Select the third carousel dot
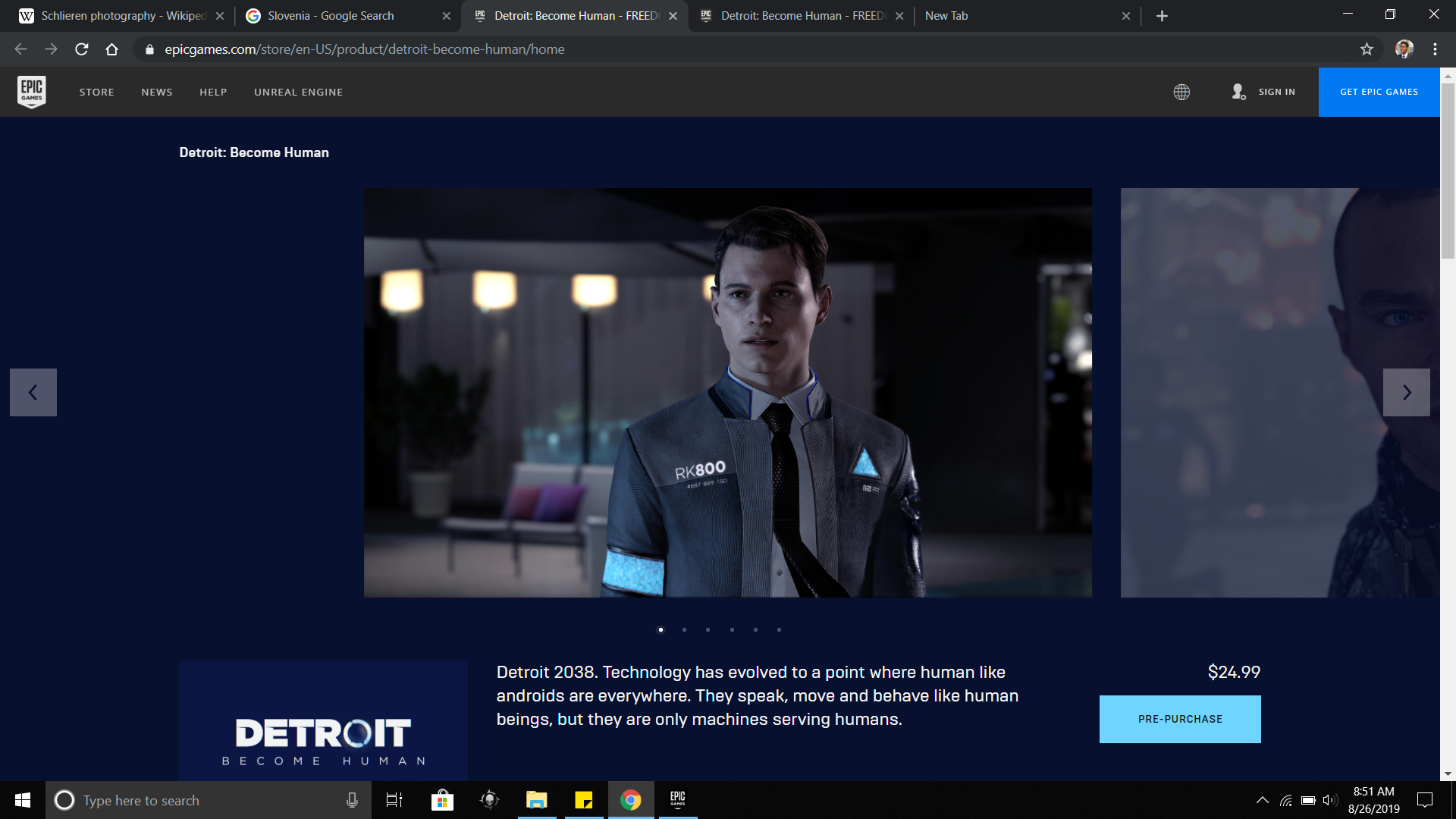 (708, 629)
